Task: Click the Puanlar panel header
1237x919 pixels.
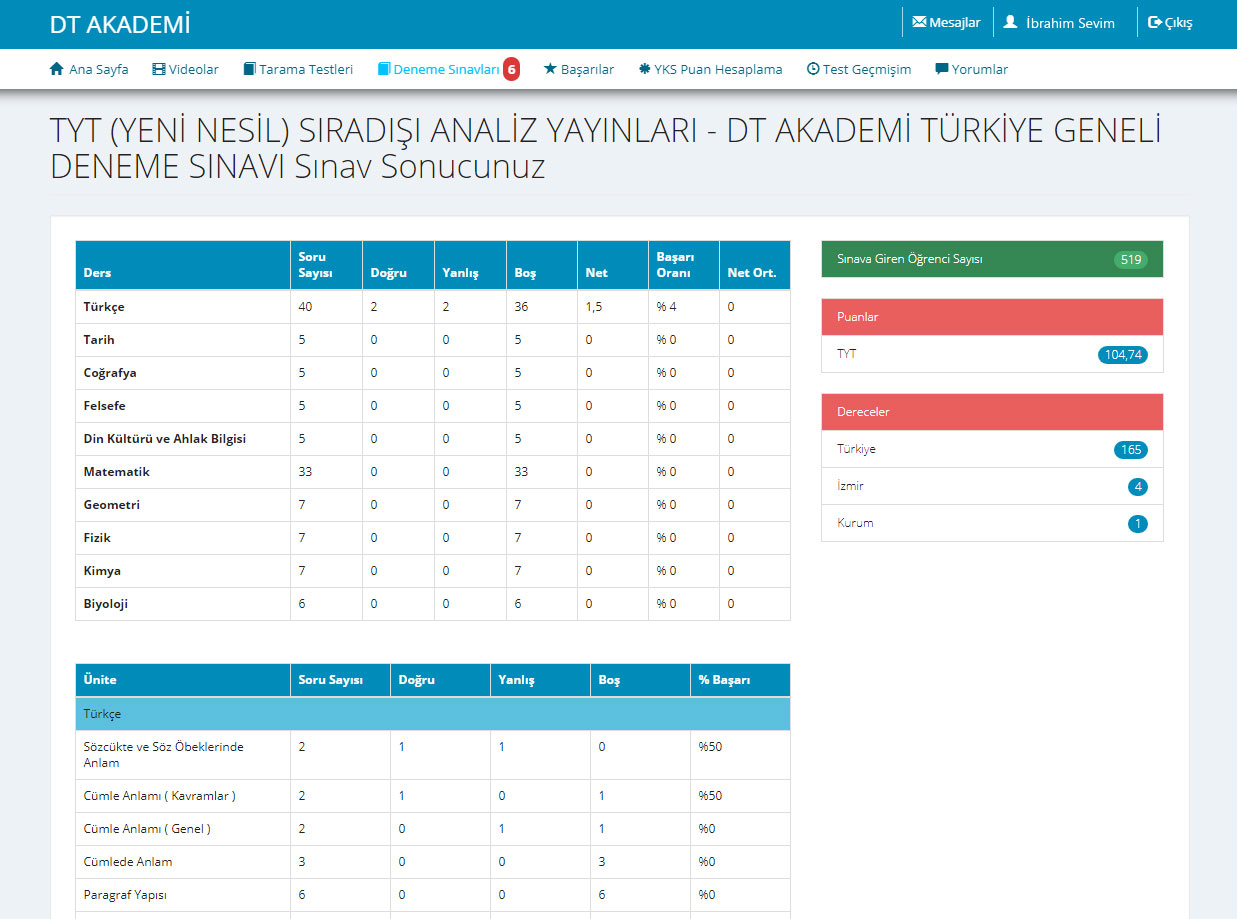Action: pos(992,317)
